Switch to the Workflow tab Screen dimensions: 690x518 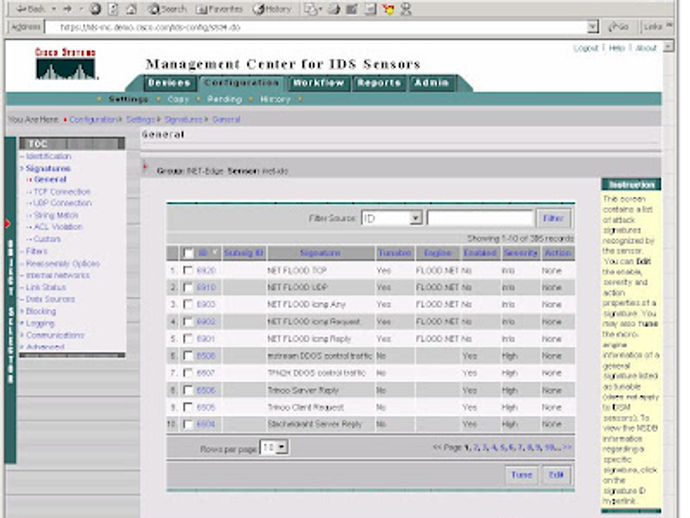(x=319, y=83)
